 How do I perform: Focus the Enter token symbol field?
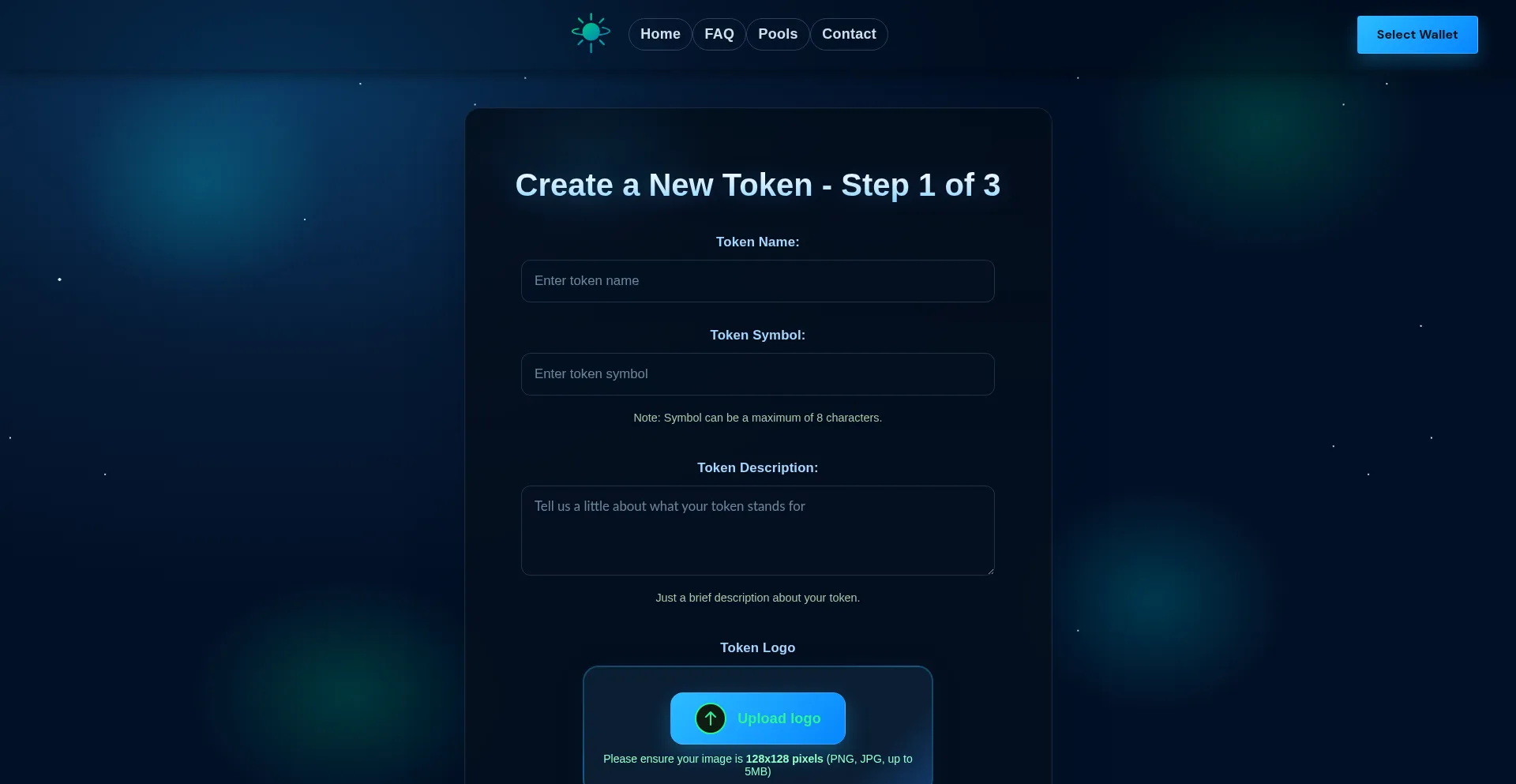point(758,374)
